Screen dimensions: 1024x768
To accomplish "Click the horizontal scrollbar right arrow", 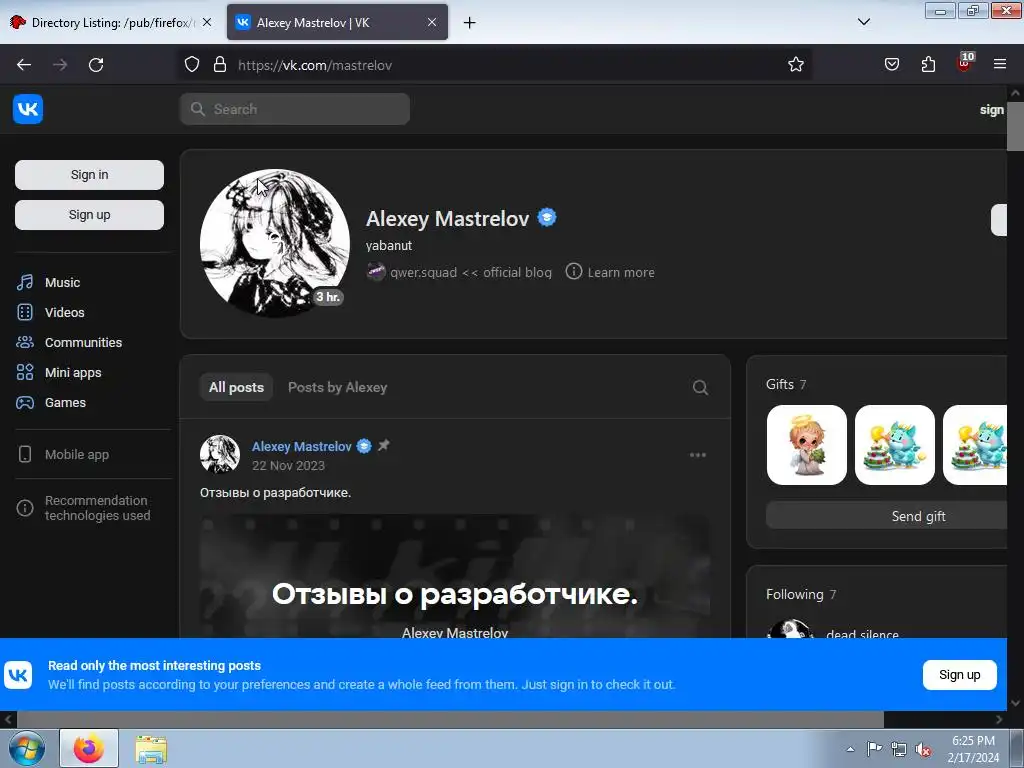I will tap(999, 719).
